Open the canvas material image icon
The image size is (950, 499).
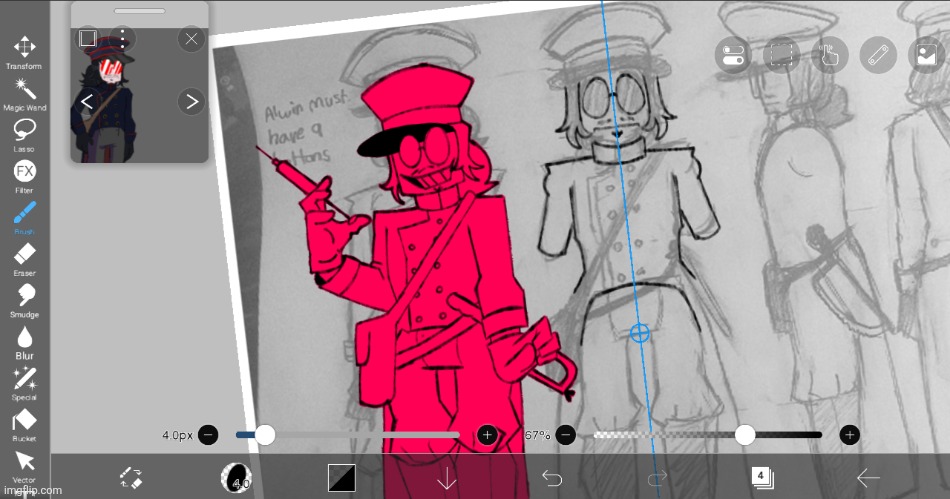927,56
